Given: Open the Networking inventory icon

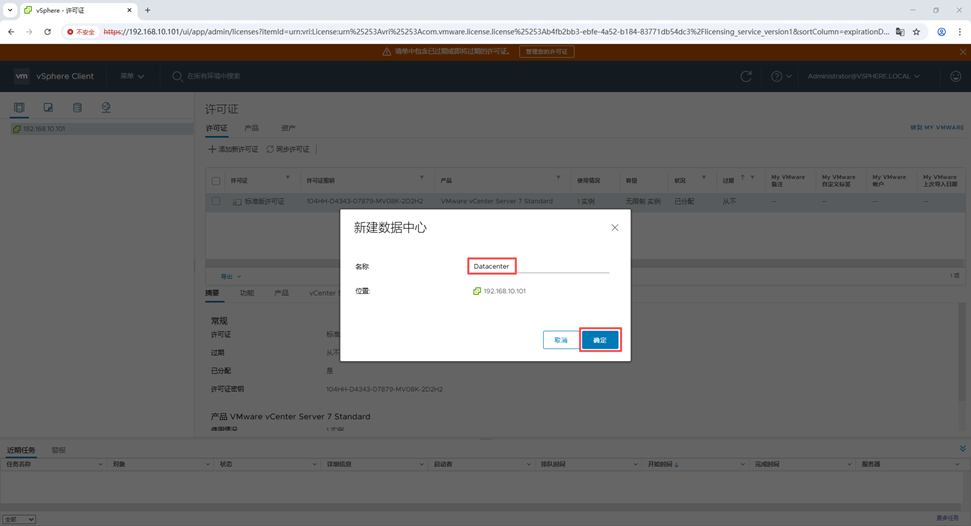Looking at the screenshot, I should (106, 107).
